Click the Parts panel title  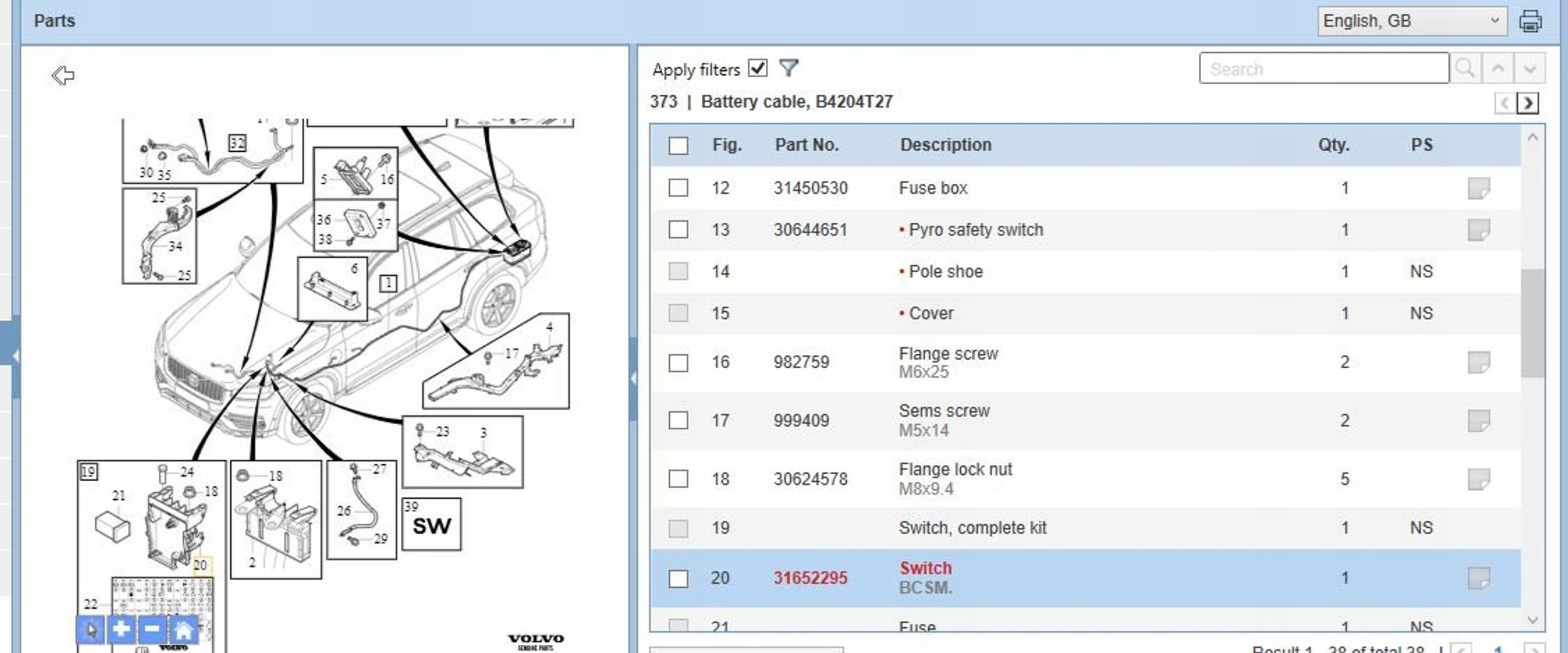tap(55, 21)
